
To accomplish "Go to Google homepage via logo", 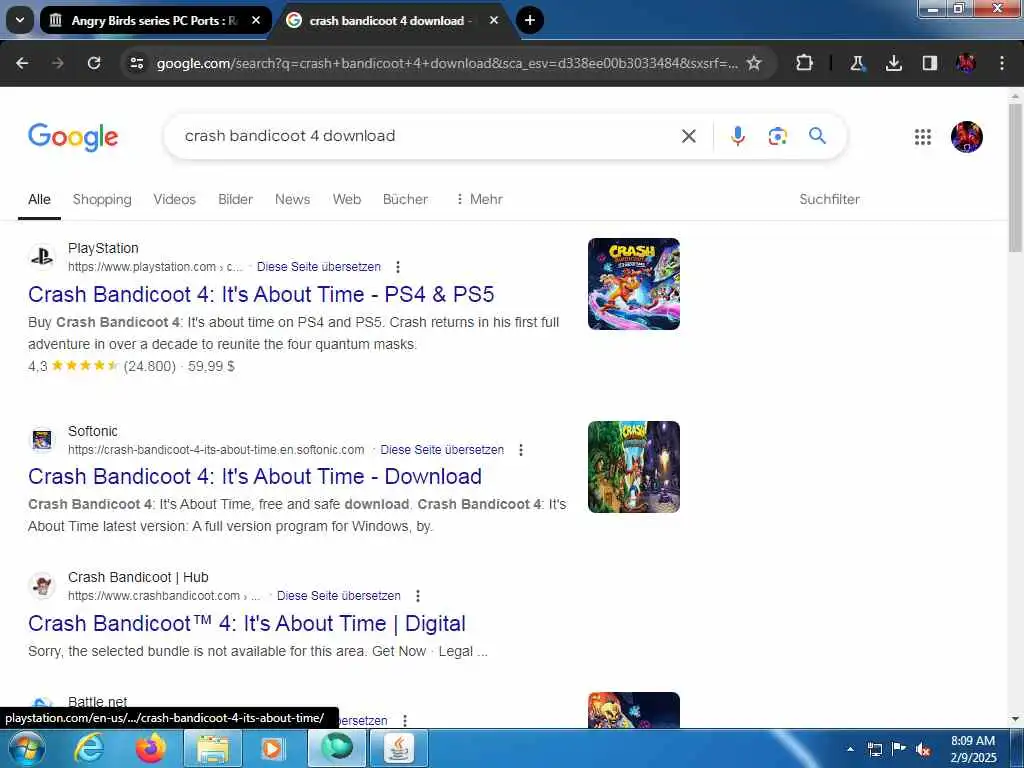I will tap(73, 136).
